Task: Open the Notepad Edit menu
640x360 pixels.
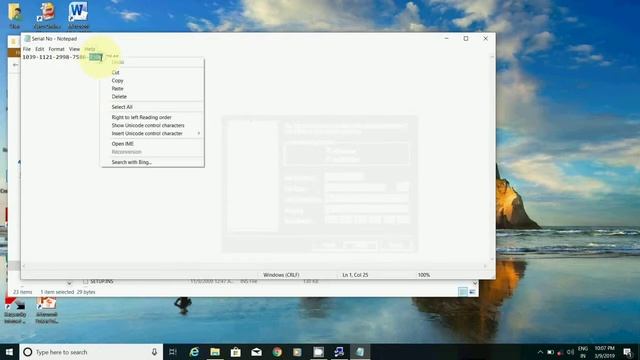Action: click(40, 49)
